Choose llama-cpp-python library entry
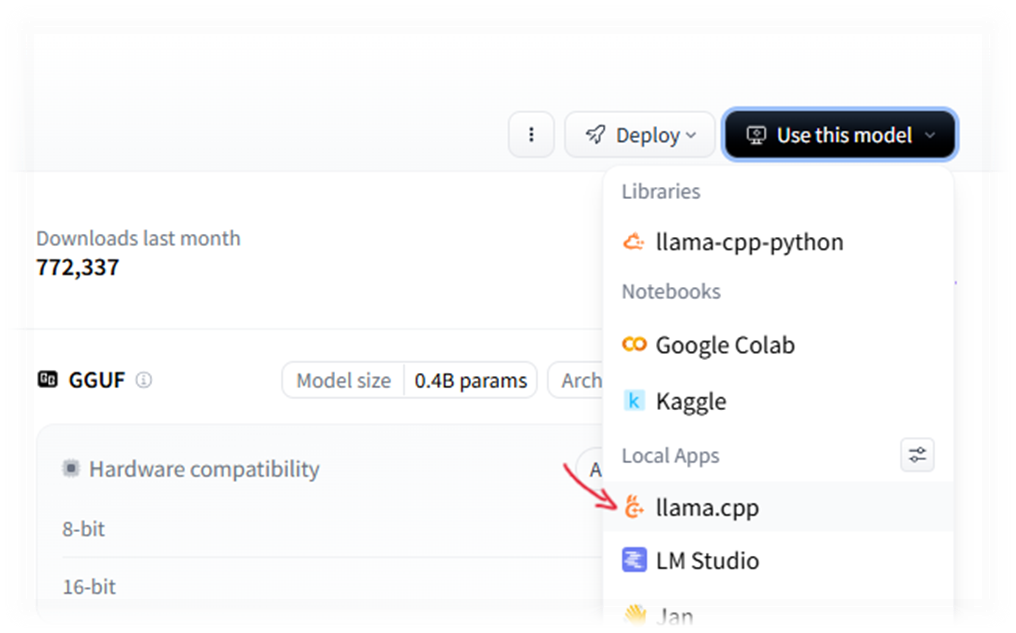This screenshot has height=633, width=1016. [749, 242]
